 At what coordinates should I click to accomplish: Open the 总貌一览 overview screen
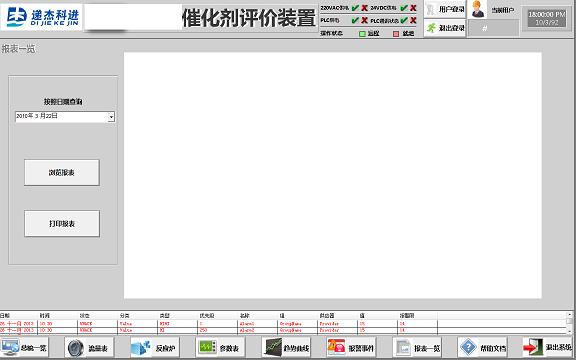(x=24, y=347)
